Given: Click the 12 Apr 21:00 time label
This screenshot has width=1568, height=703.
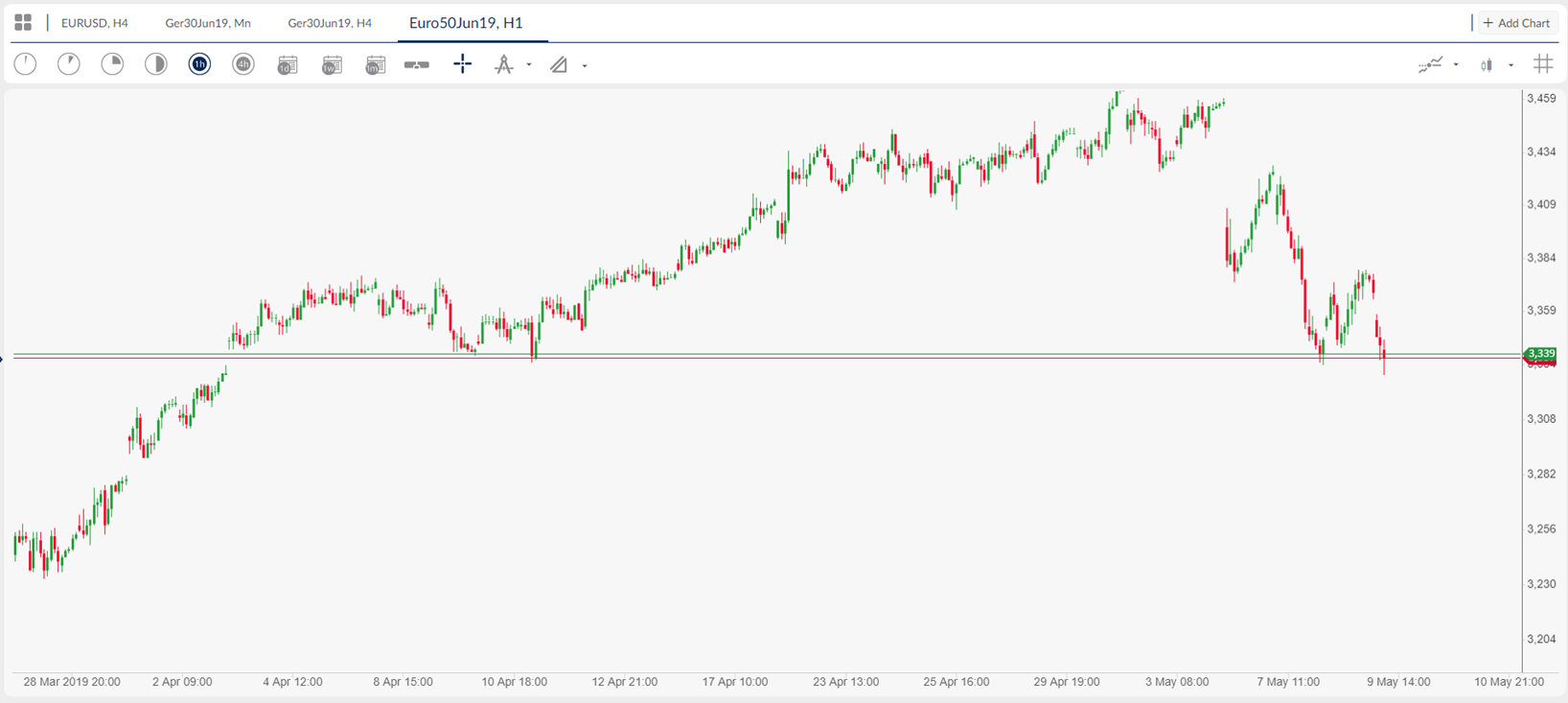Looking at the screenshot, I should (624, 682).
